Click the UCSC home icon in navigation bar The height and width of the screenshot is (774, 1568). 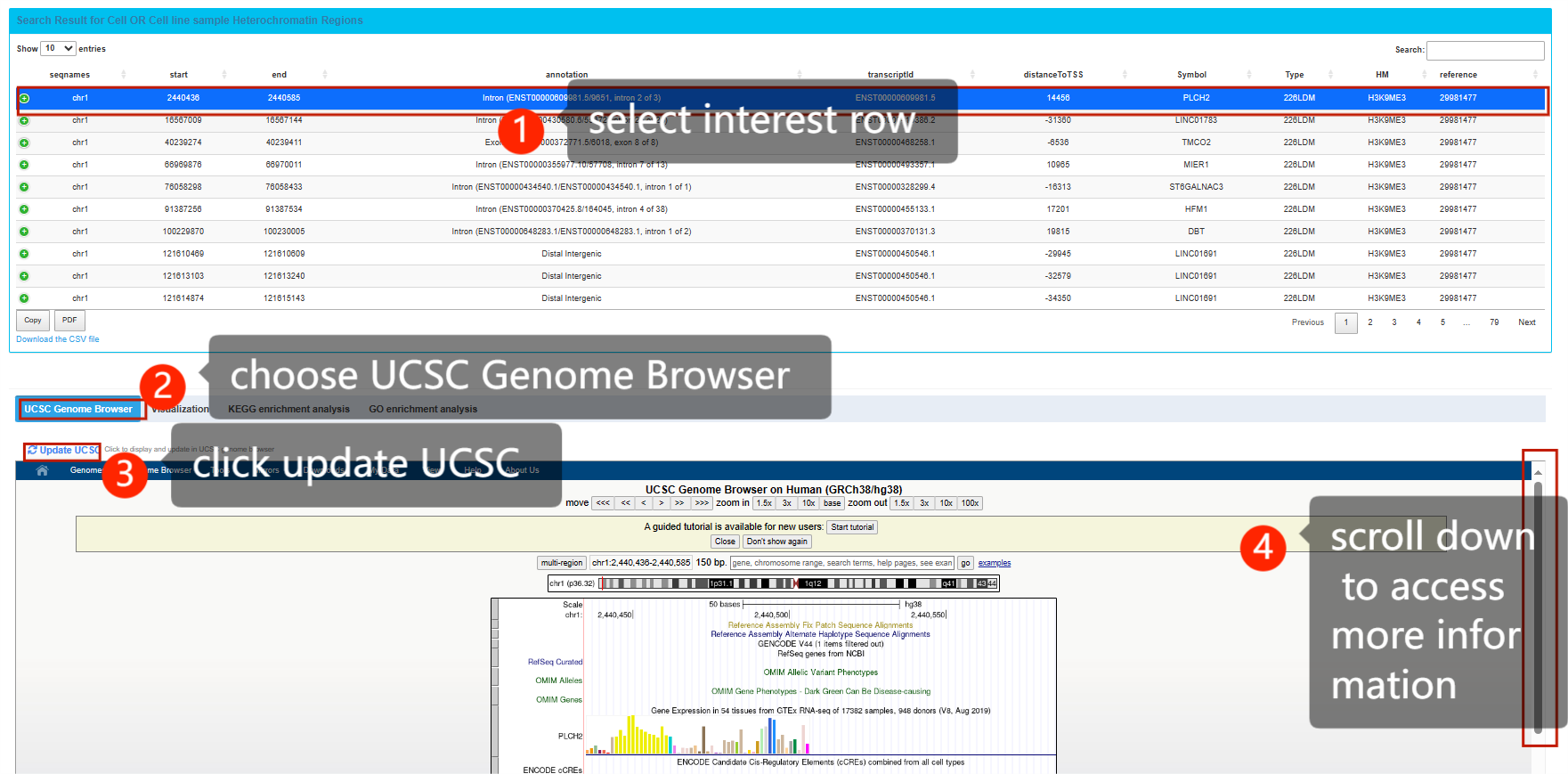point(42,470)
